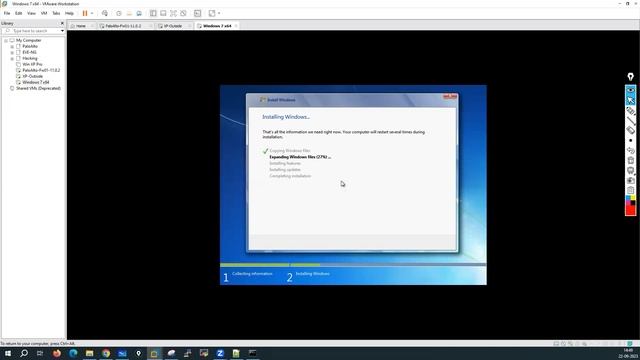Toggle the library sidebar view icon
The image size is (640, 360).
(153, 13)
